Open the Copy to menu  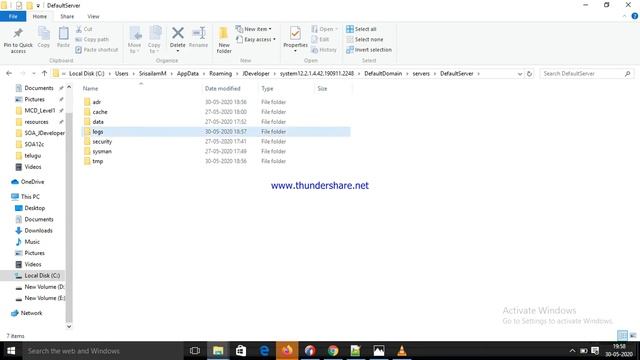click(x=154, y=40)
